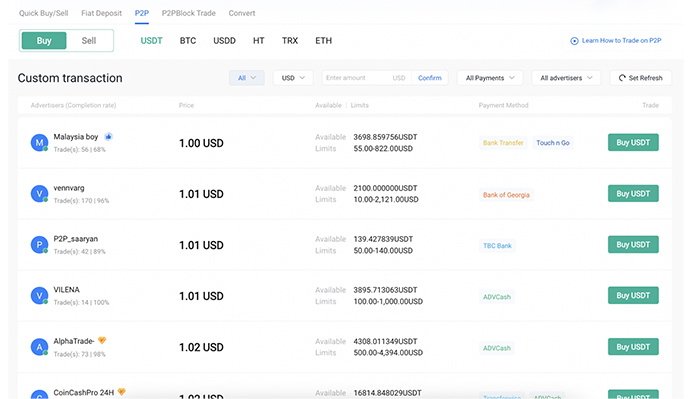Select the USDT coin tab

pyautogui.click(x=151, y=41)
